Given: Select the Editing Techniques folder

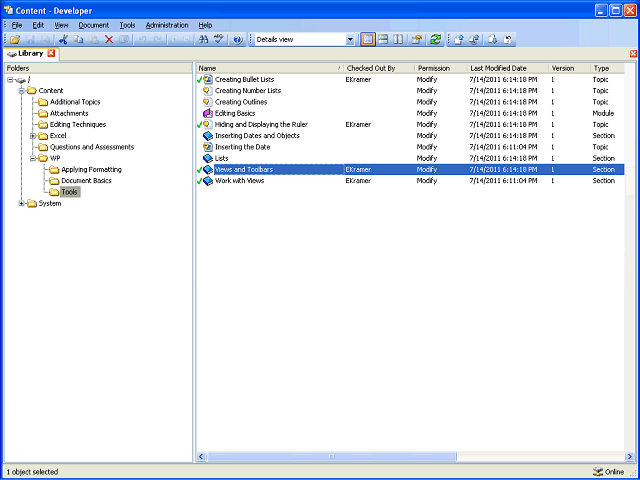Looking at the screenshot, I should click(x=78, y=124).
